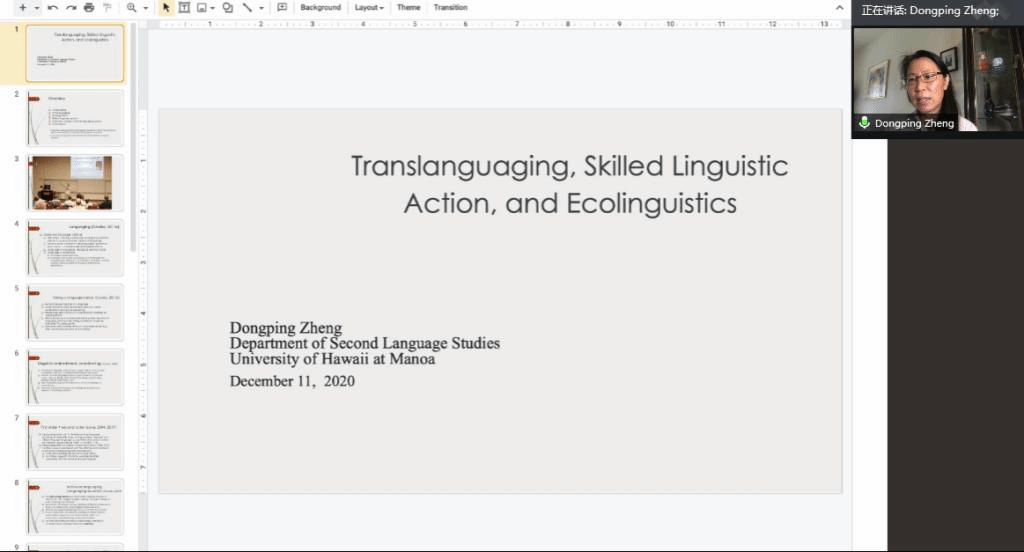The width and height of the screenshot is (1024, 552).
Task: Click the 'Dongping Zheng' name tag on video
Action: pyautogui.click(x=914, y=123)
